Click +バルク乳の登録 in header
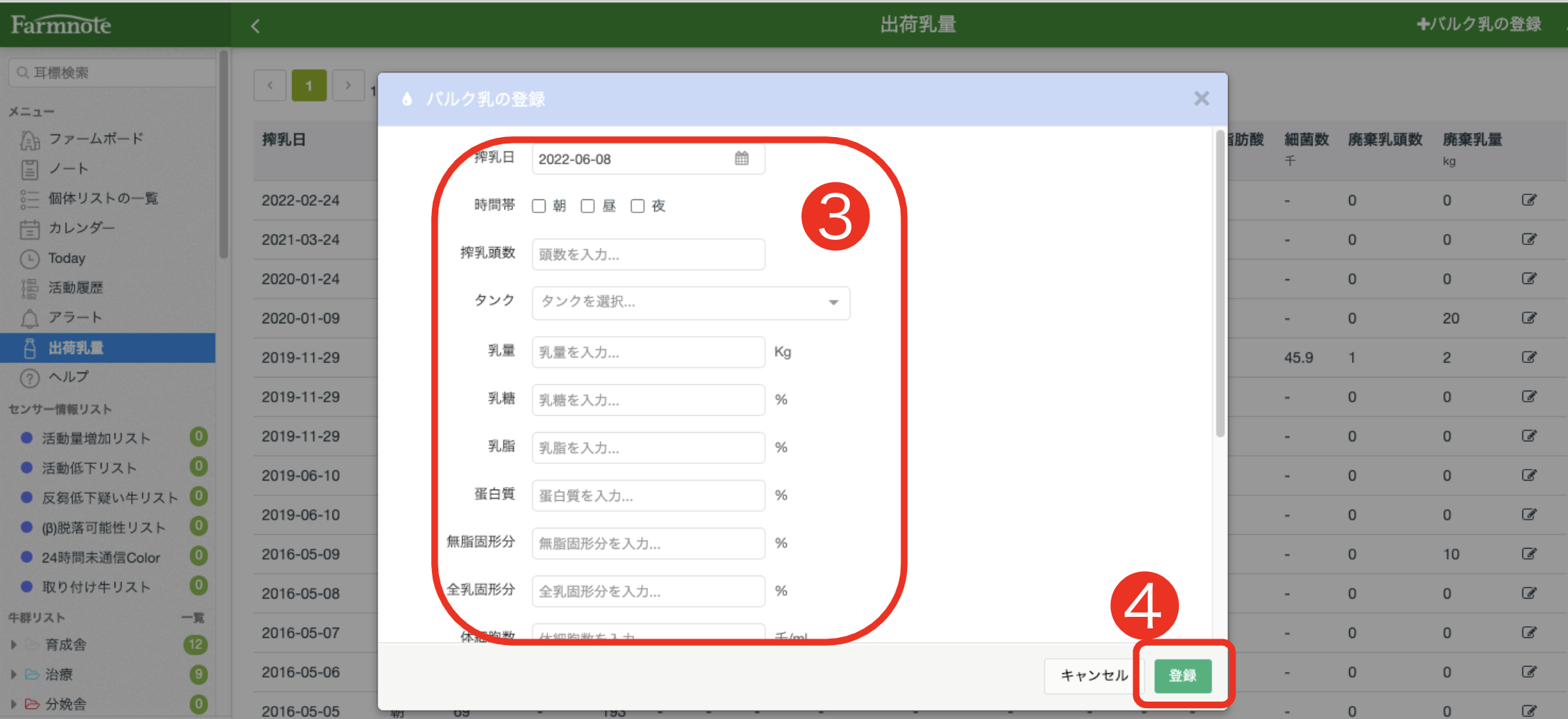Screen dimensions: 1568x719 [1479, 25]
